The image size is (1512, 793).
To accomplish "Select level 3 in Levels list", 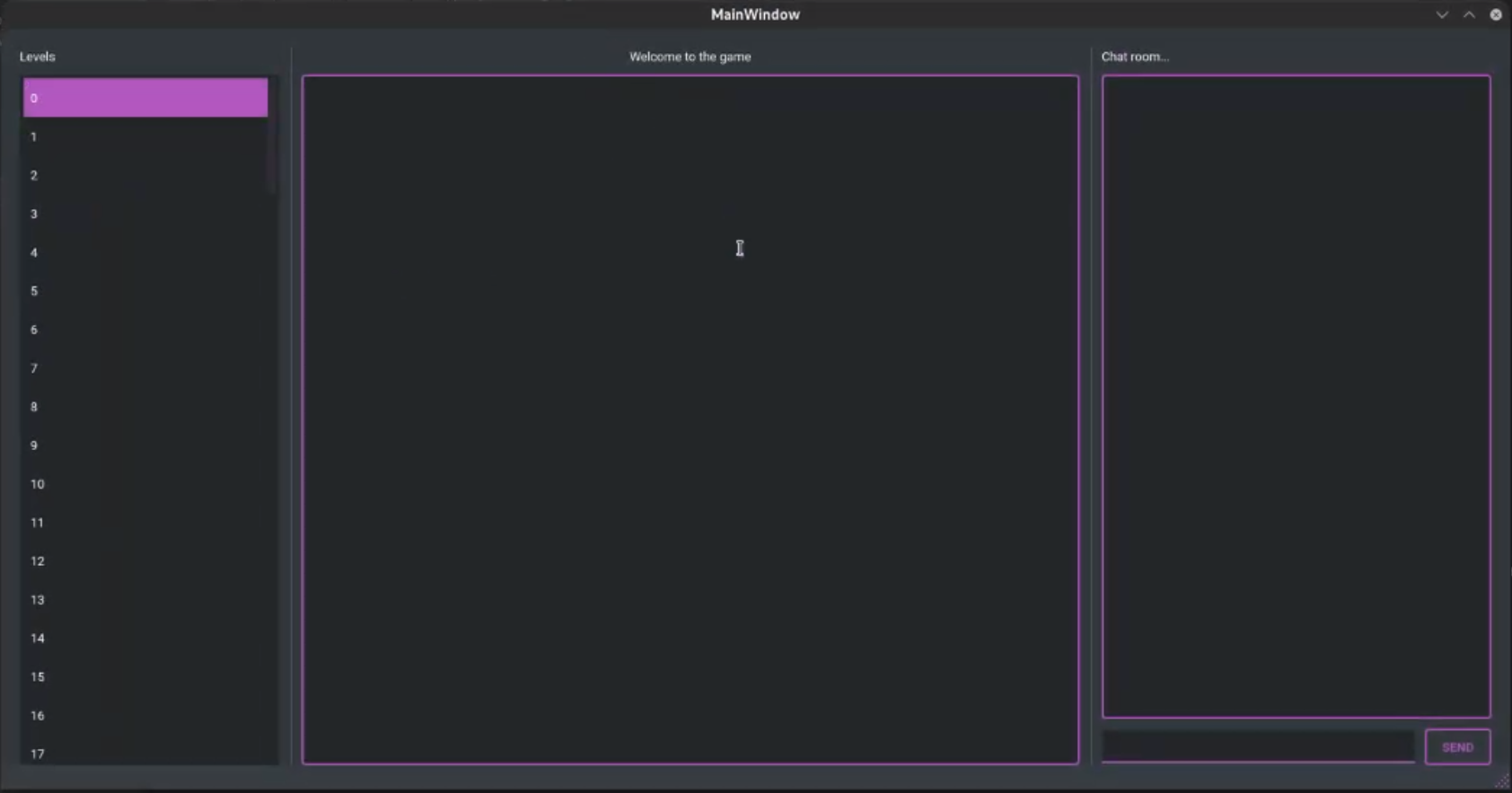I will coord(145,214).
